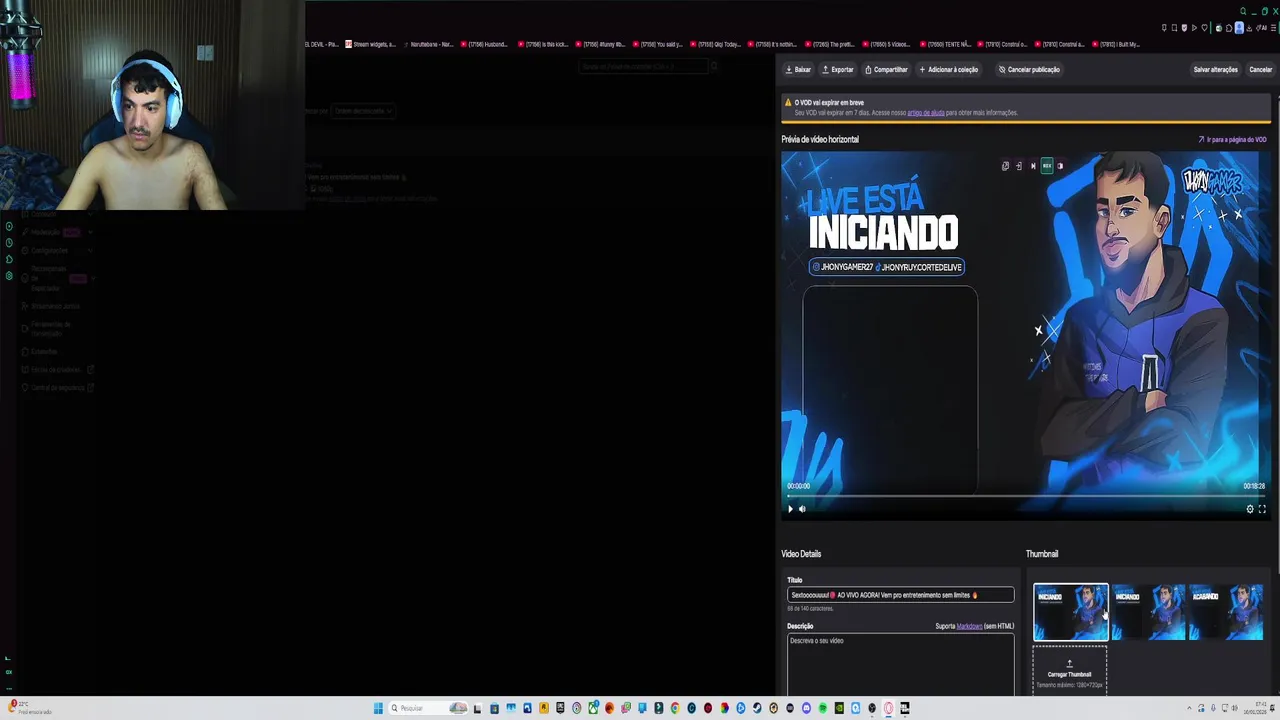Screen dimensions: 1280x720
Task: Switch to the I Built My browser tab
Action: point(1116,44)
